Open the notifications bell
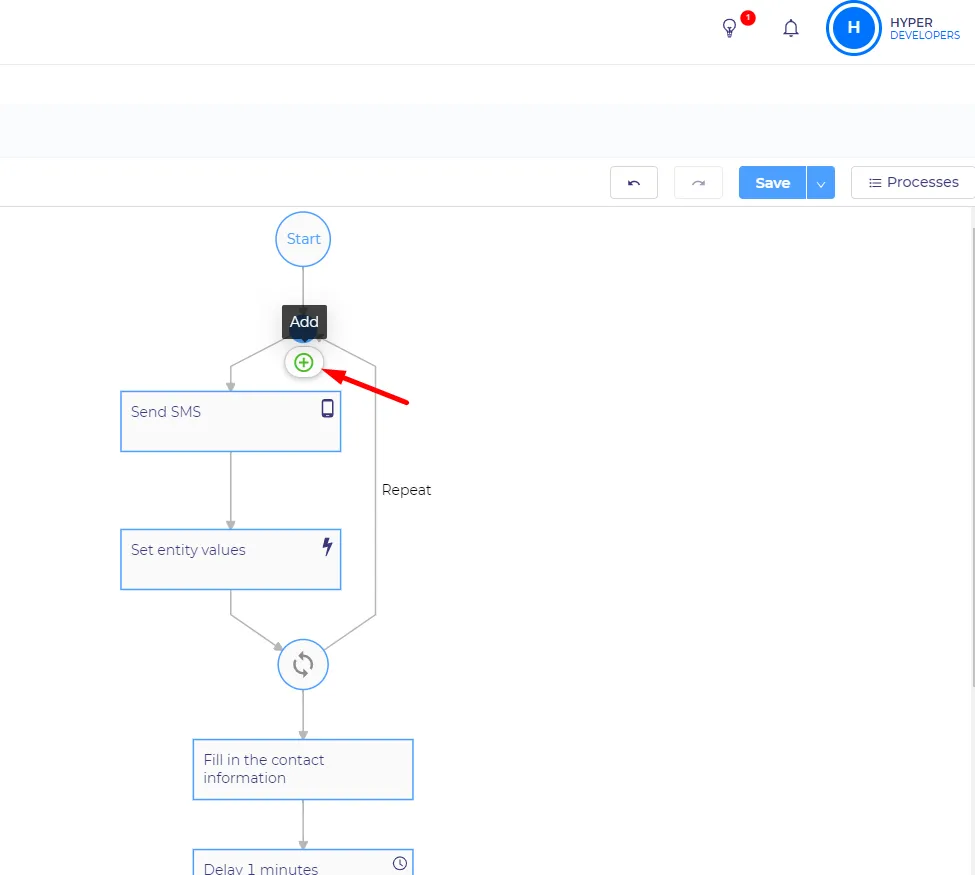The height and width of the screenshot is (875, 975). (790, 28)
